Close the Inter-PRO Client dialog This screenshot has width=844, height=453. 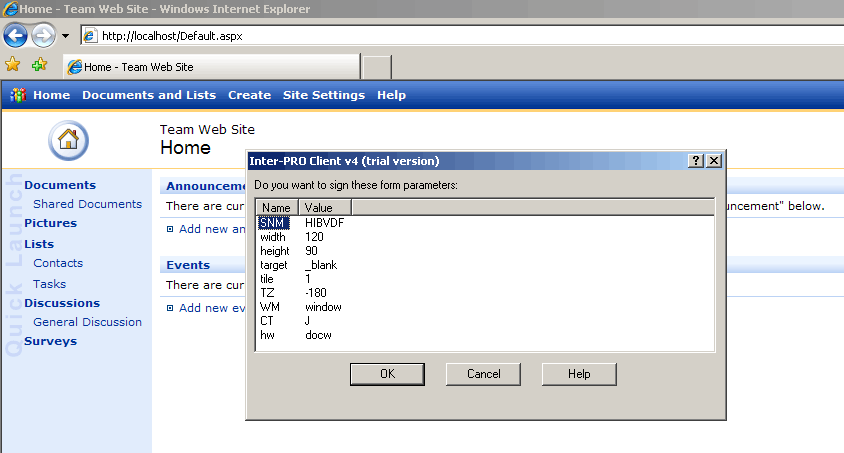point(714,160)
